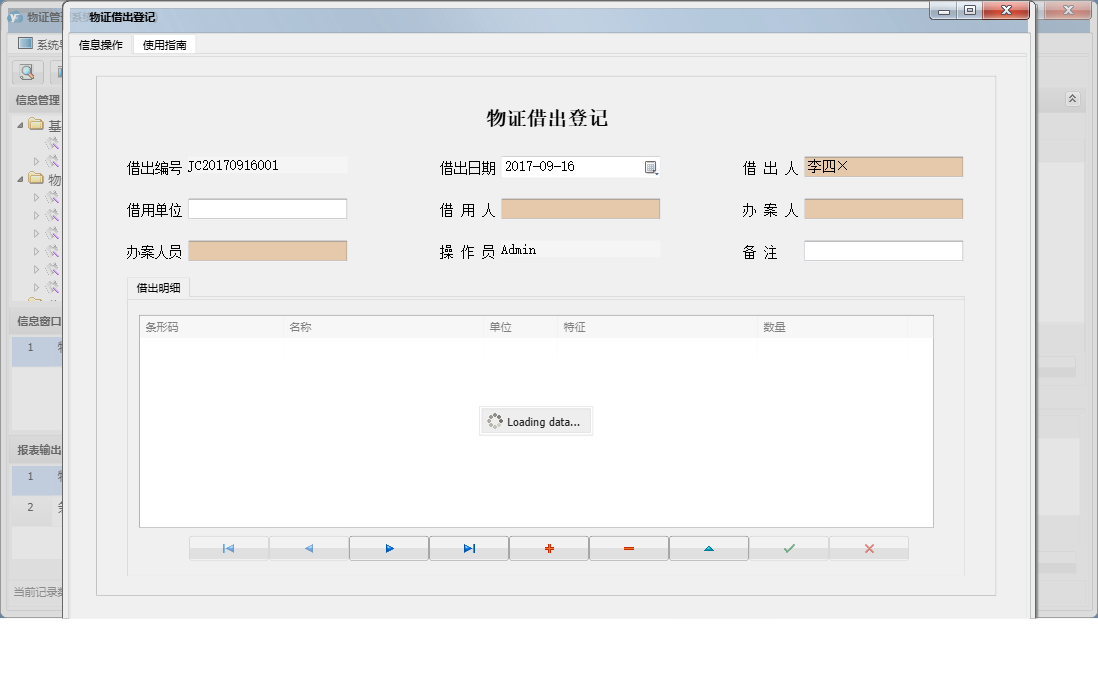Click the 借用人 input field
This screenshot has height=675, width=1098.
click(581, 209)
